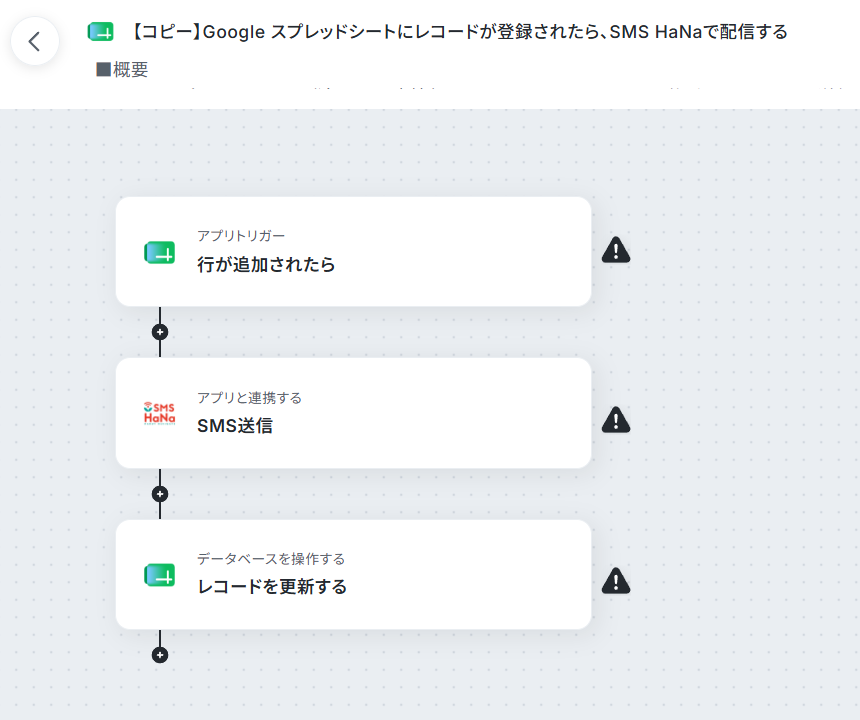860x720 pixels.
Task: Click the warning icon beside レコードを更新する
Action: pos(616,581)
